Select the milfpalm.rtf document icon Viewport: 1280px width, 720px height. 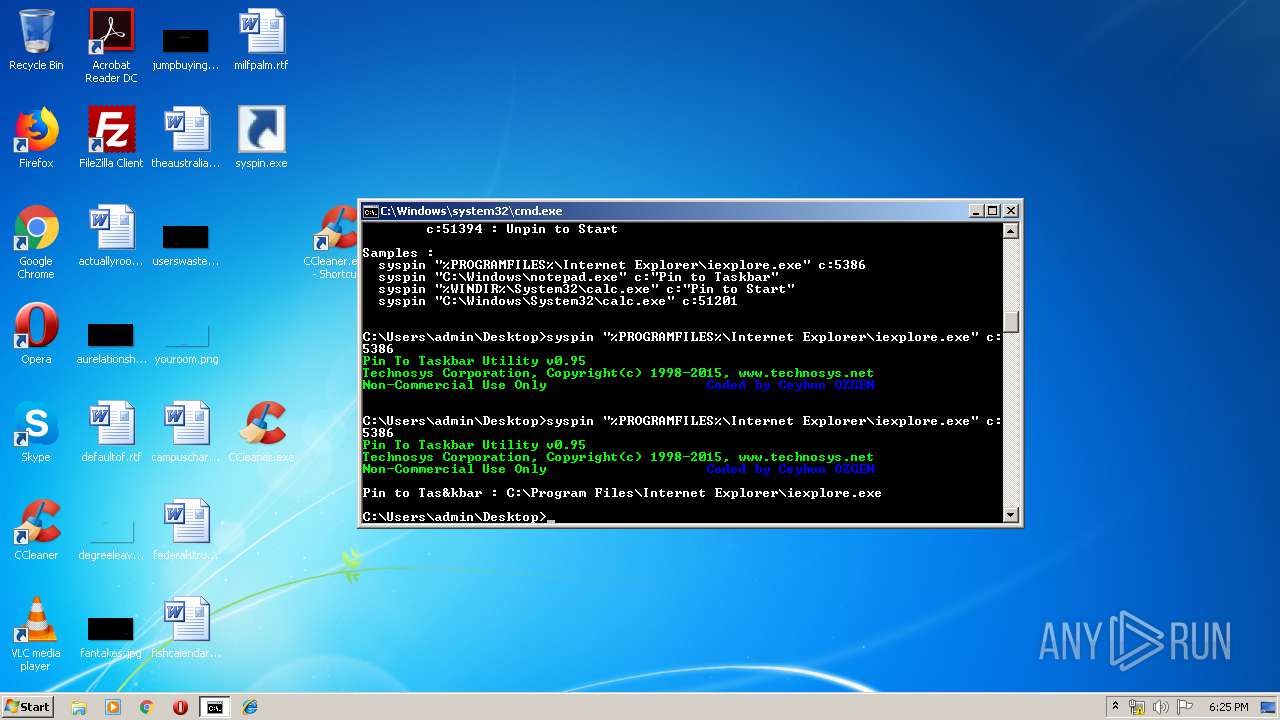pos(261,40)
